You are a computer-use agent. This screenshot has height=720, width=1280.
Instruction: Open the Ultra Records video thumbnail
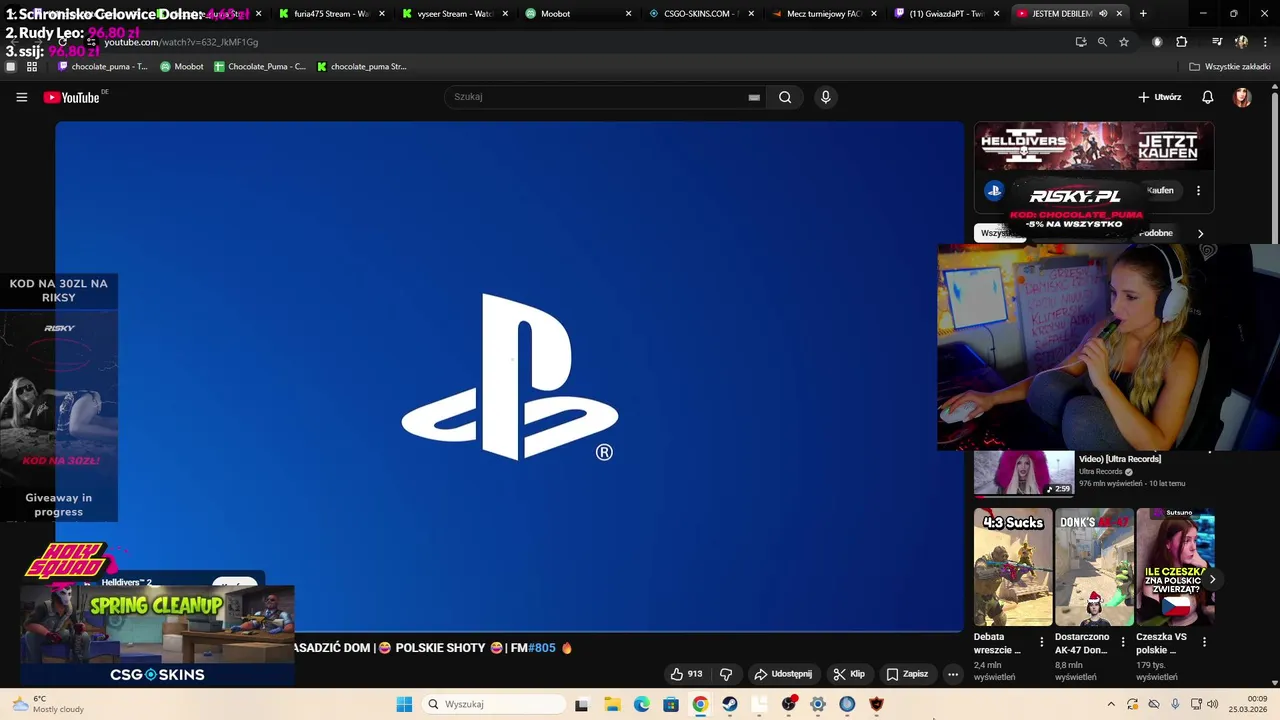1024,474
